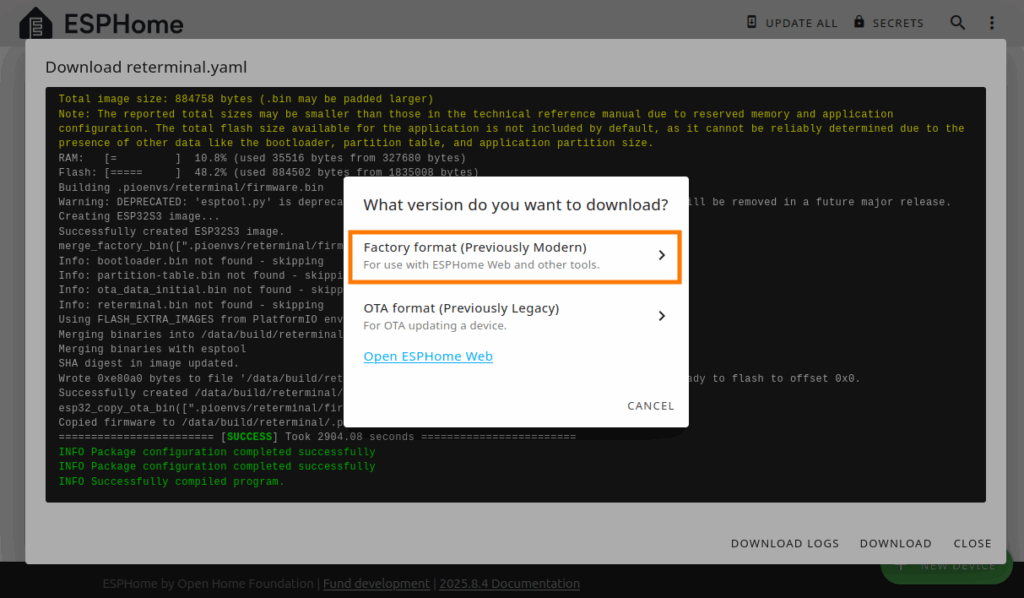Click the Update All button
The width and height of the screenshot is (1024, 598).
coord(792,23)
